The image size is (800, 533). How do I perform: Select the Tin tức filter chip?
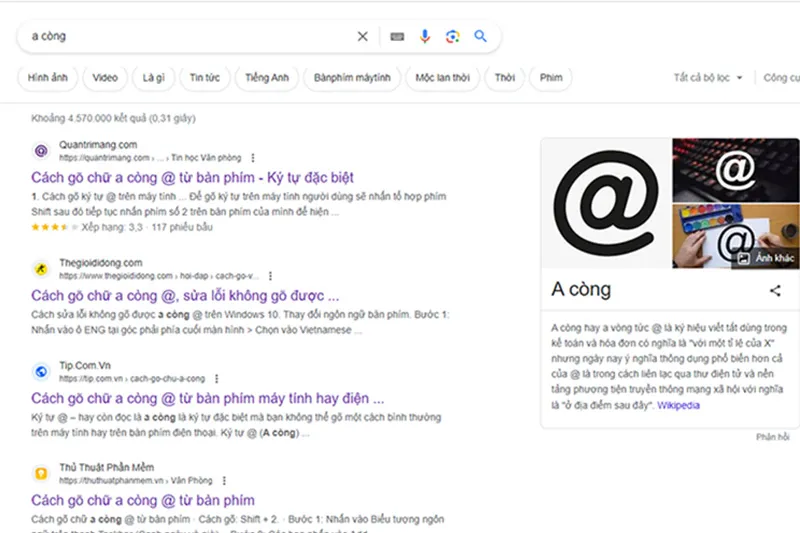[x=205, y=78]
